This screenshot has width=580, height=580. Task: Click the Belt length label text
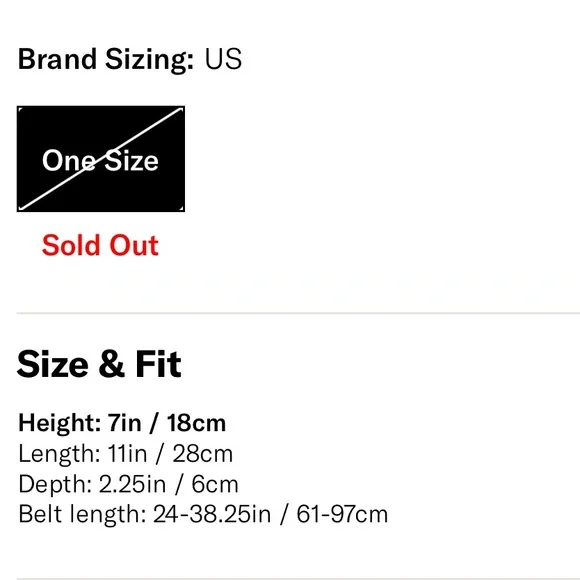point(82,514)
